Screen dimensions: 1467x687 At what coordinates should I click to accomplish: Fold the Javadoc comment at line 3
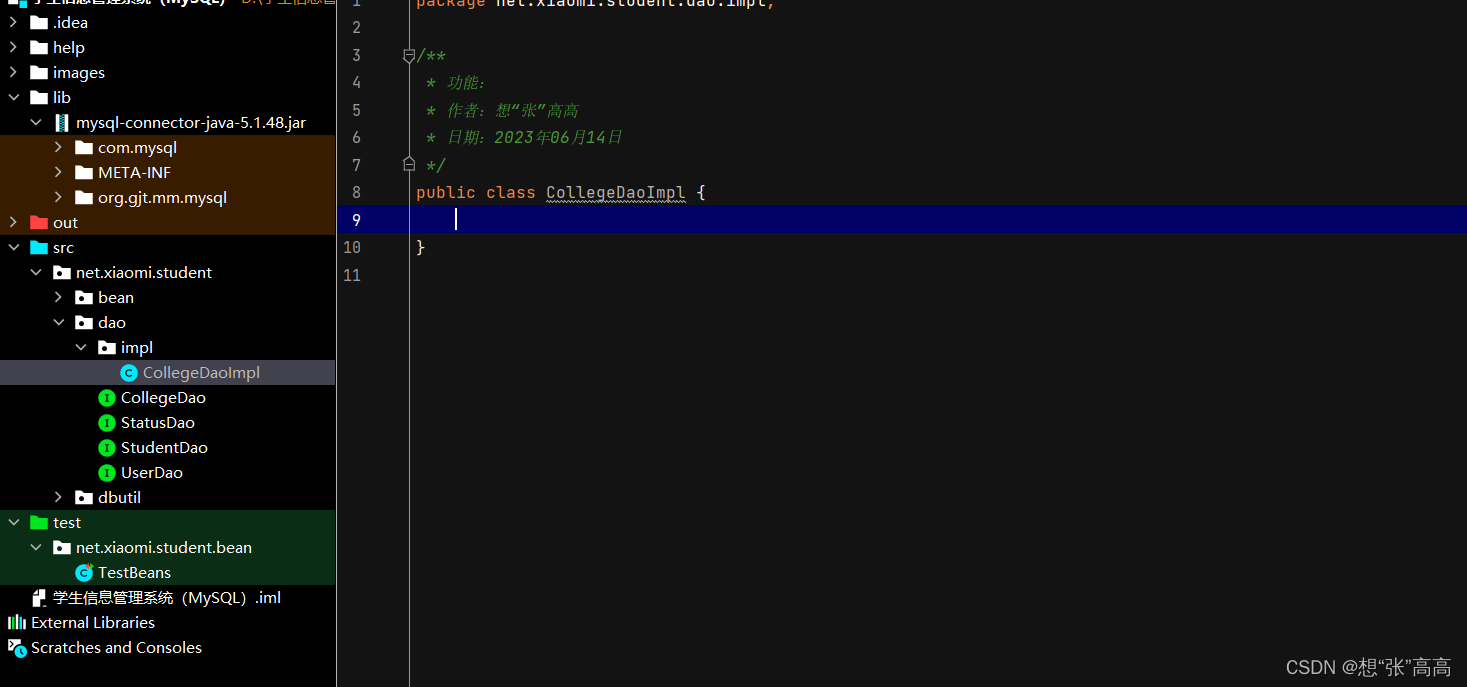pyautogui.click(x=408, y=56)
